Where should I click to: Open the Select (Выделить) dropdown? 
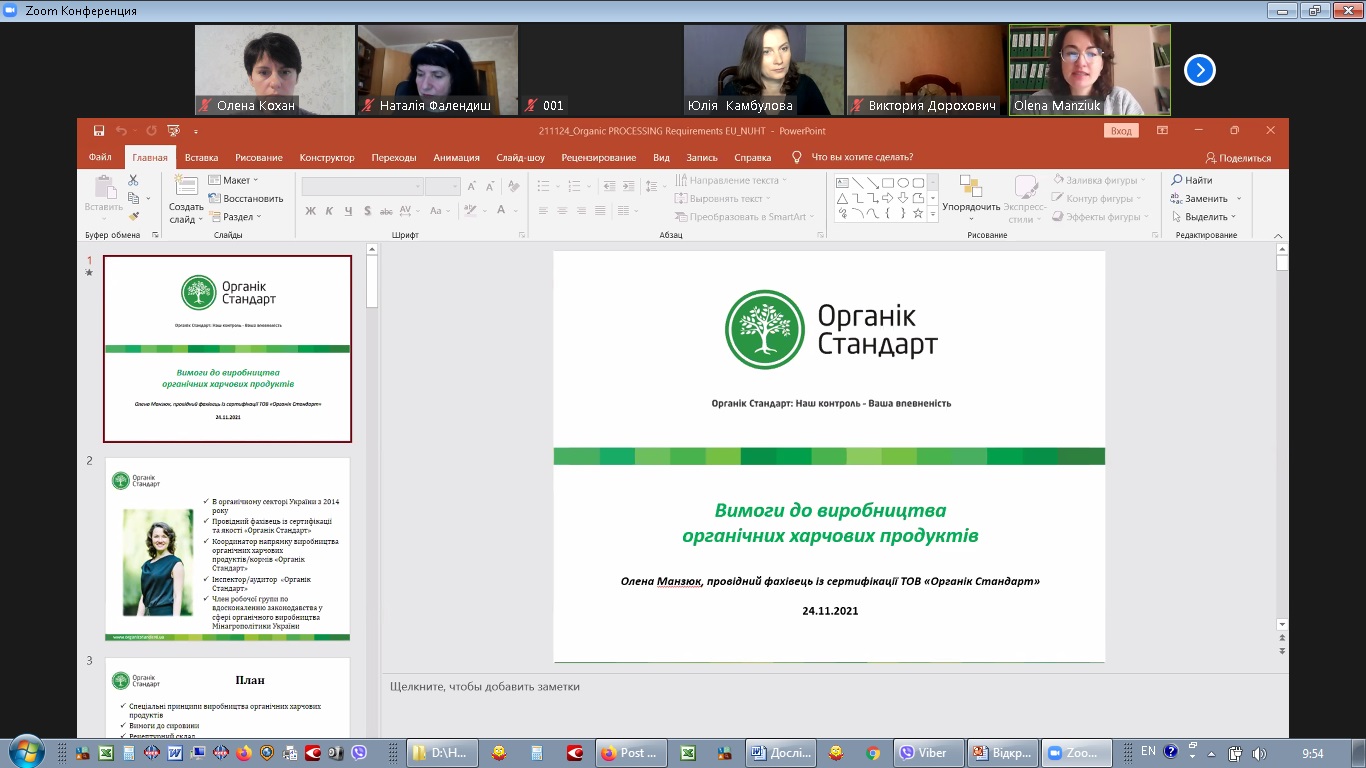[x=1205, y=217]
